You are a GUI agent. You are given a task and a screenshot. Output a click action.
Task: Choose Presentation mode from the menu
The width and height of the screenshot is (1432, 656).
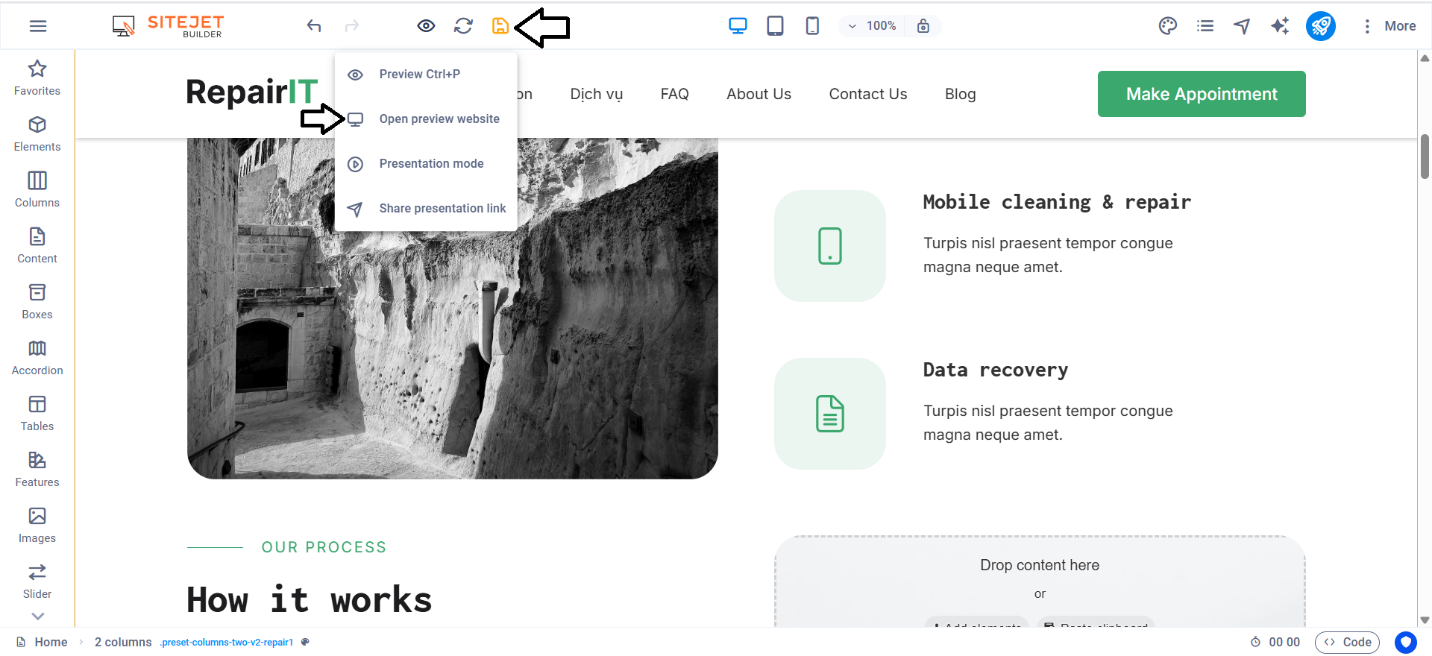click(431, 164)
